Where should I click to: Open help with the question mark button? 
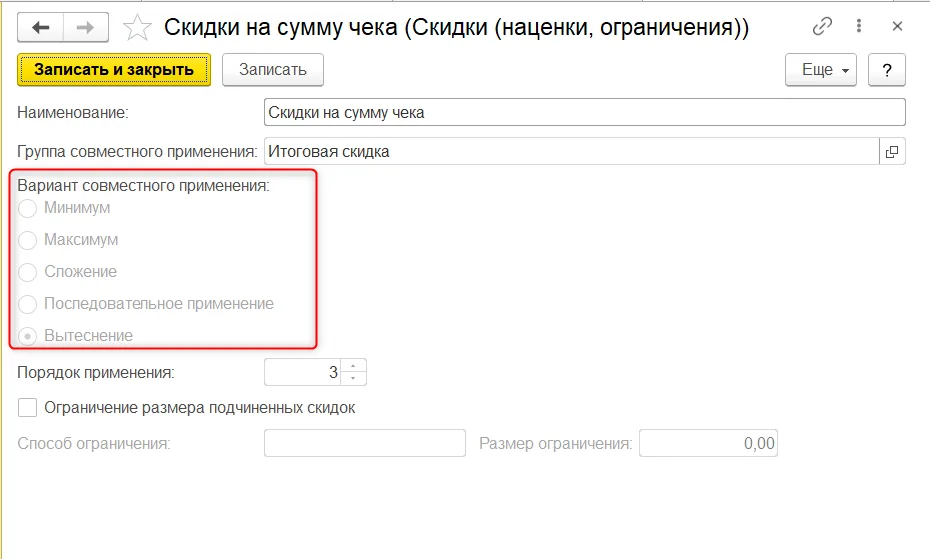click(887, 69)
